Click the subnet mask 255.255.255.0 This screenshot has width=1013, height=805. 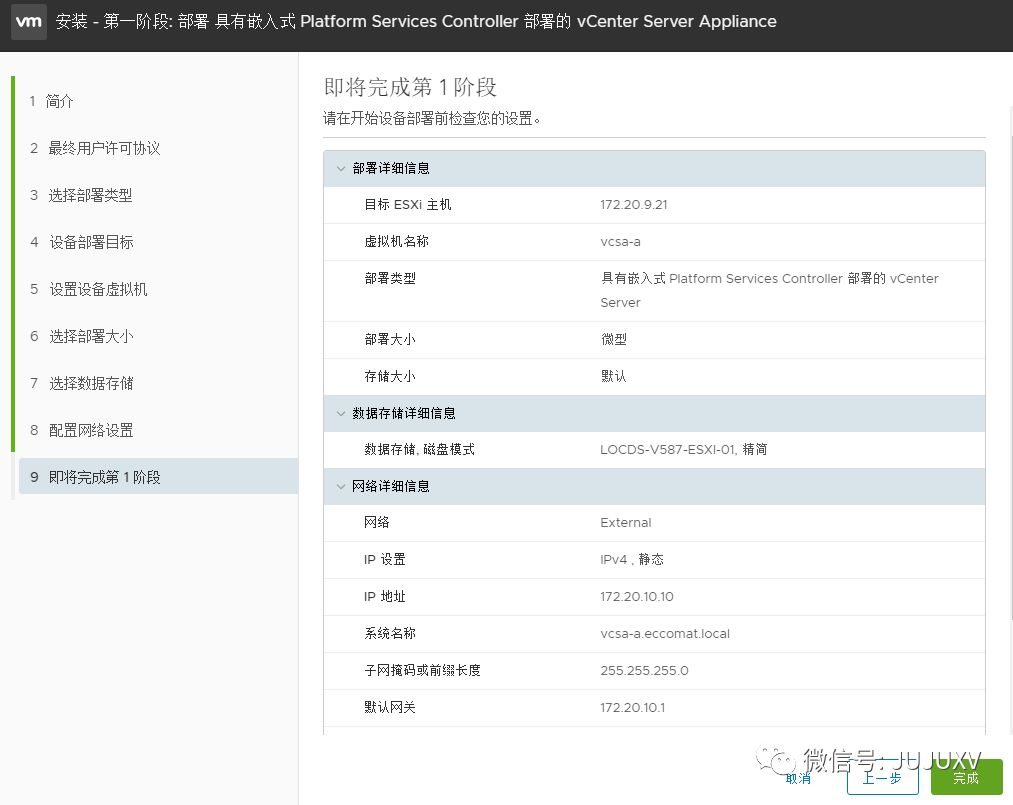point(644,671)
